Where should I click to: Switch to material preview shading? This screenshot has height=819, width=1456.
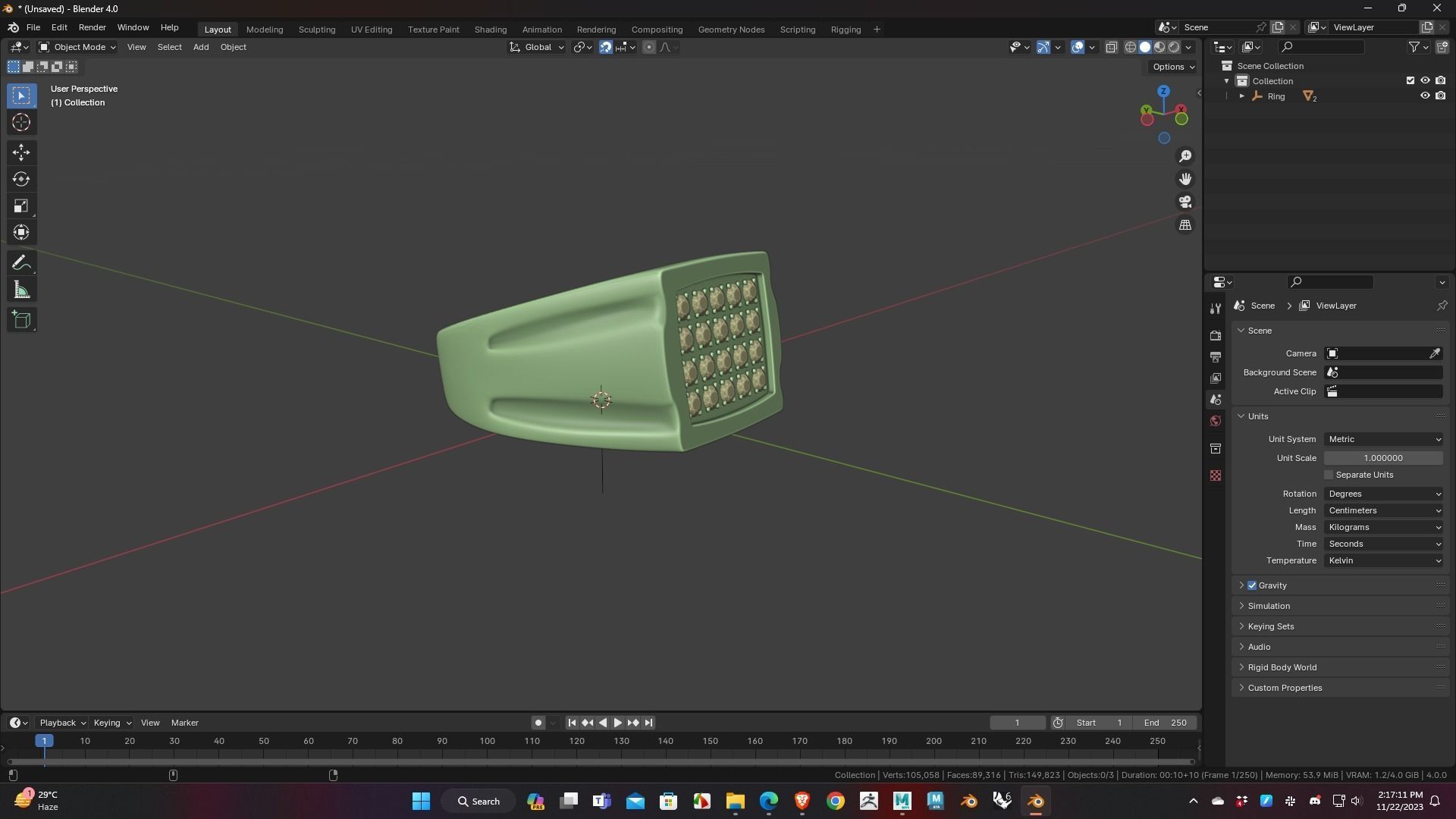pyautogui.click(x=1159, y=47)
